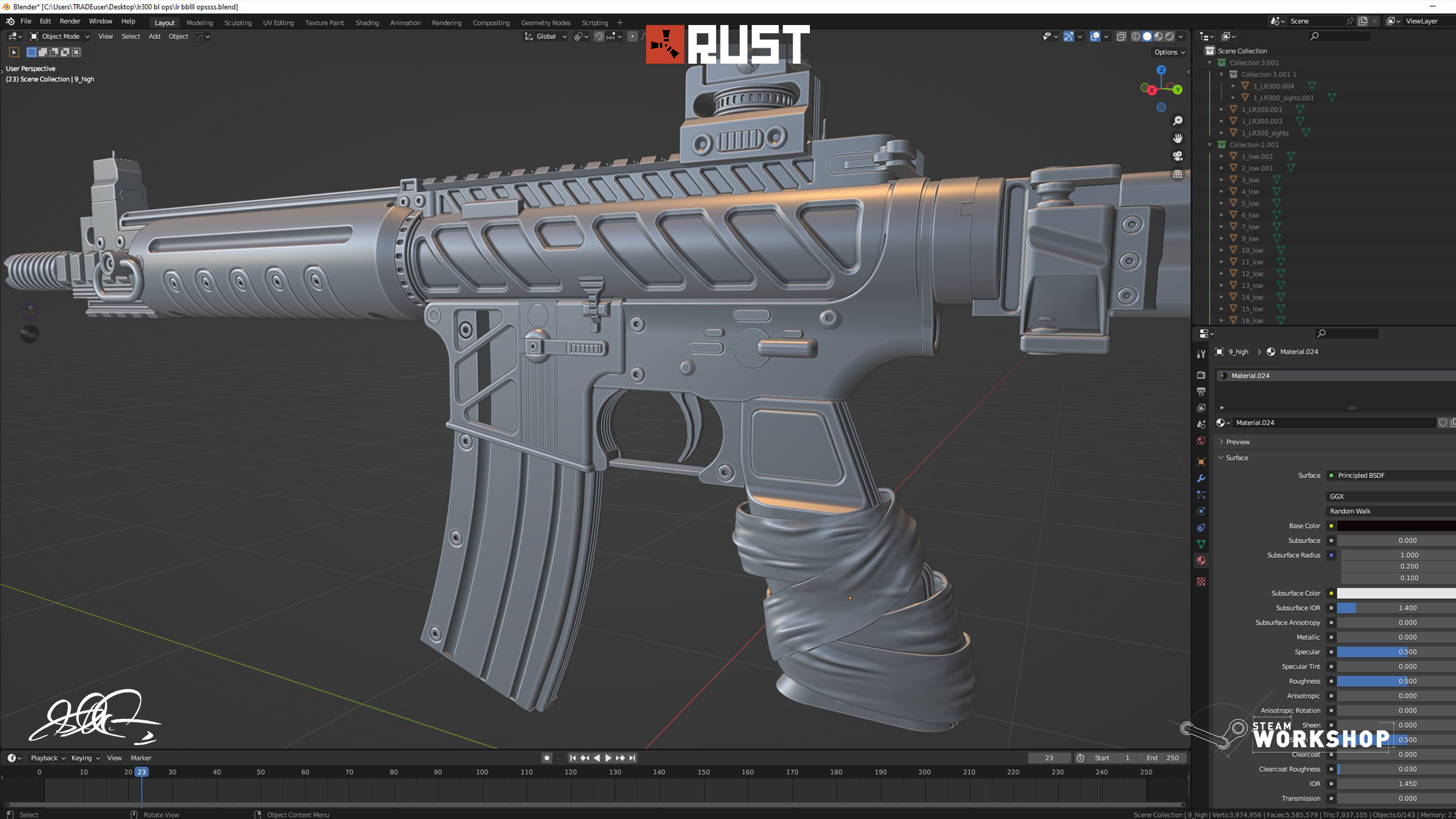Expand the Preview panel in material properties
The height and width of the screenshot is (819, 1456).
(1238, 442)
